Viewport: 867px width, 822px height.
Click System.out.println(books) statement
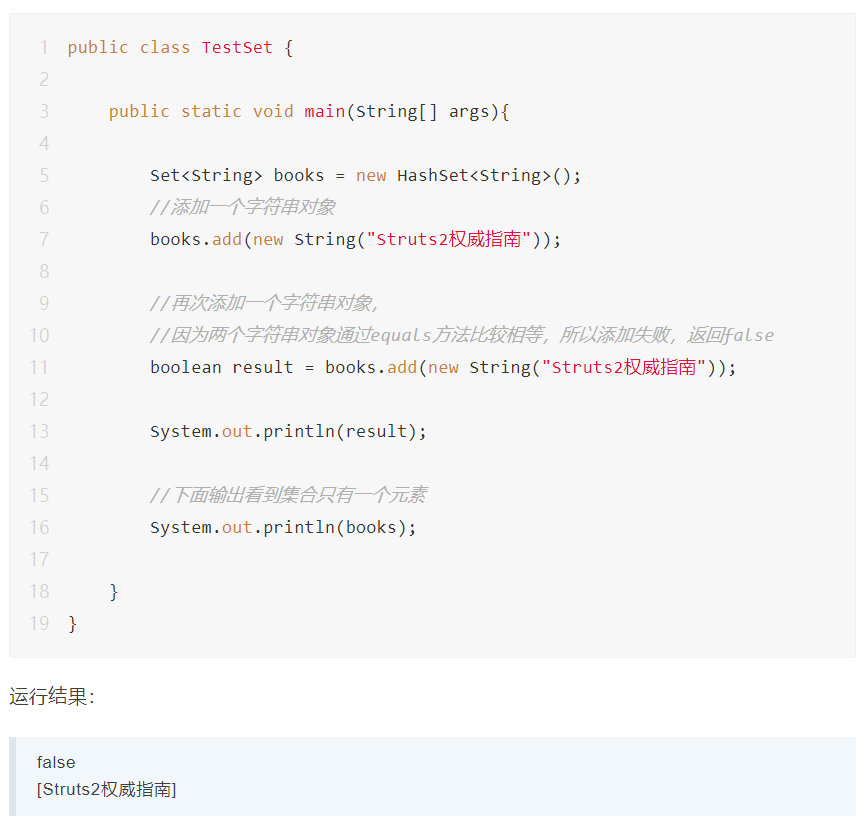point(283,528)
